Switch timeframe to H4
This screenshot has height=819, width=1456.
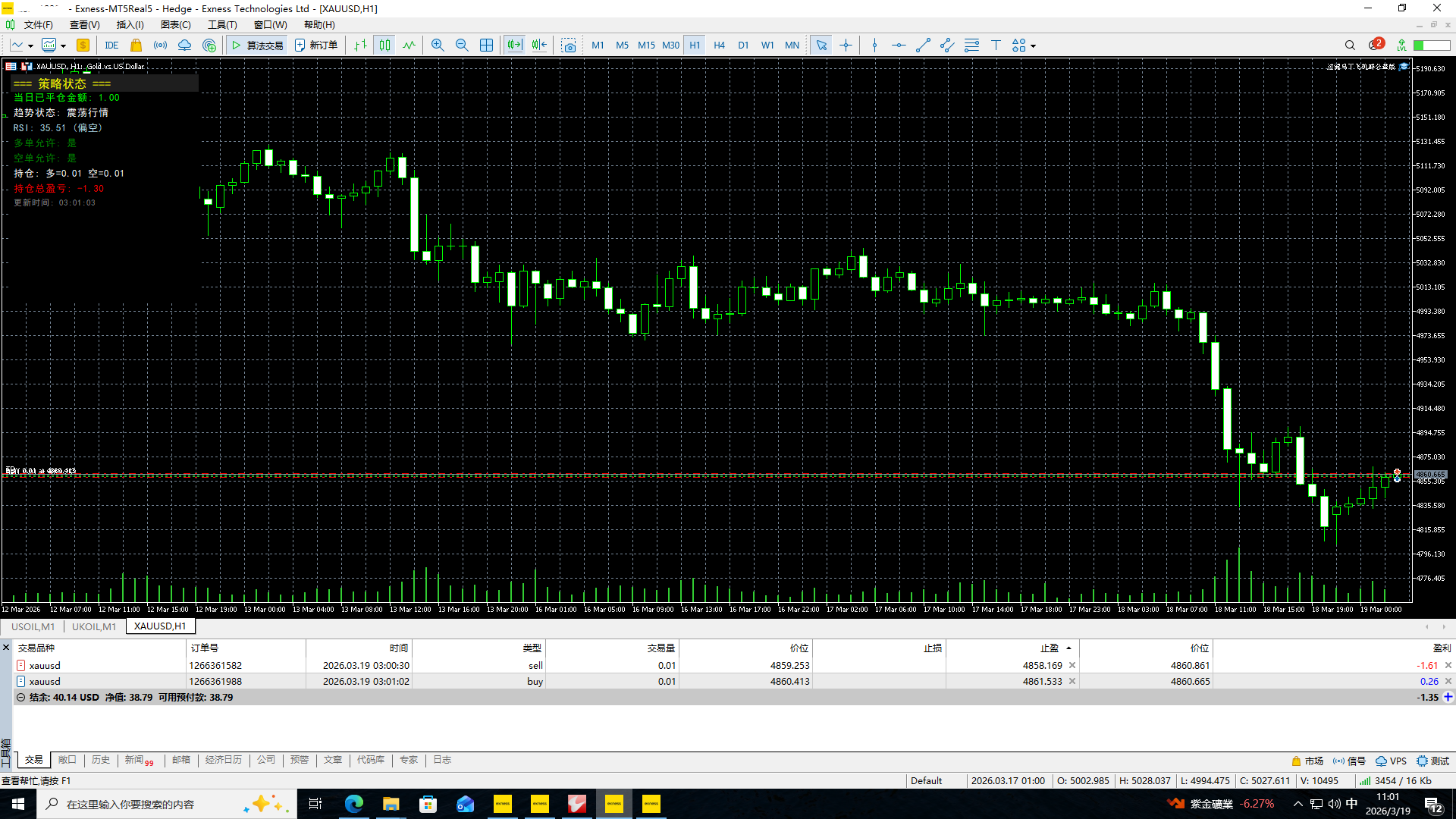[719, 45]
